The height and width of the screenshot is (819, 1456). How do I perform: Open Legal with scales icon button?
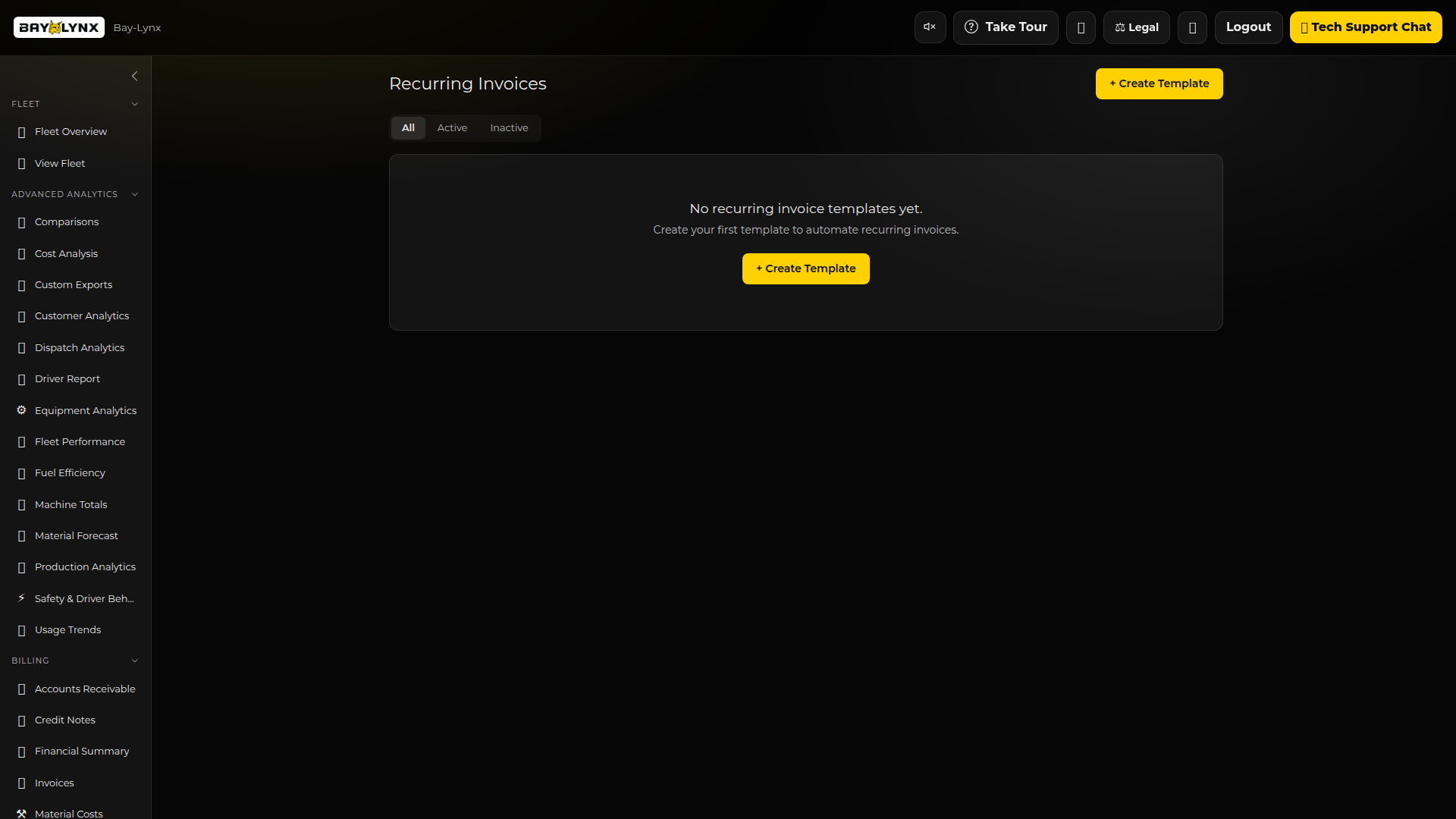1136,27
